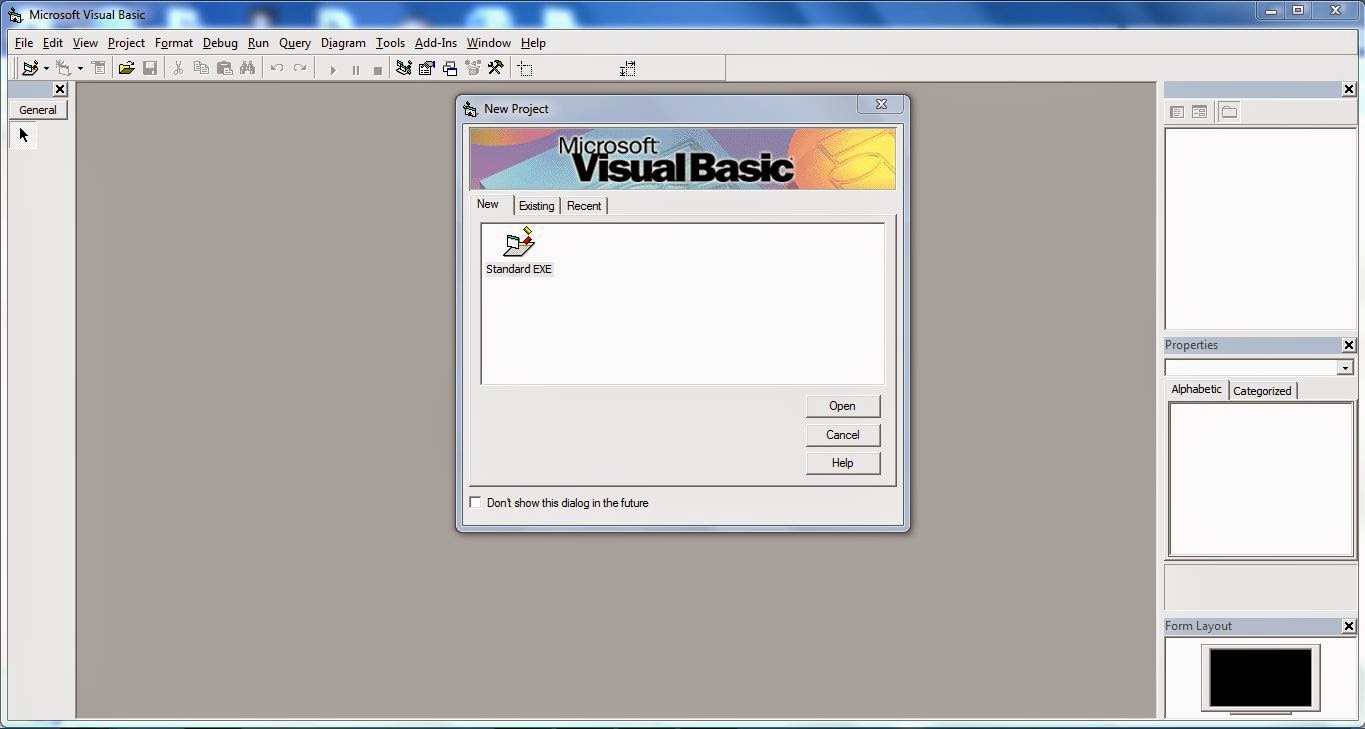The image size is (1365, 729).
Task: Click the Cut scissors icon
Action: click(178, 68)
